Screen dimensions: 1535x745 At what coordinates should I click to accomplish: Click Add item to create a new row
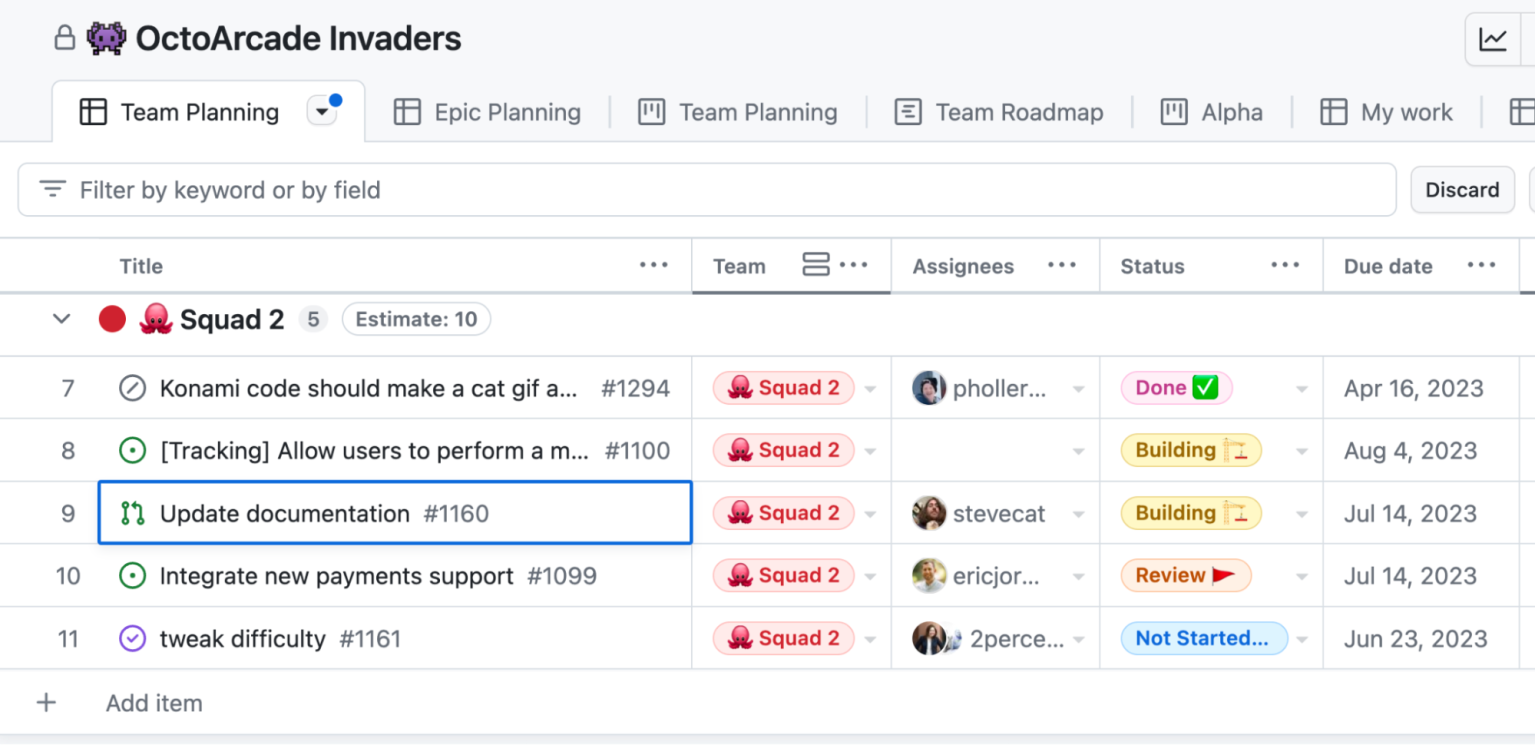click(x=153, y=702)
